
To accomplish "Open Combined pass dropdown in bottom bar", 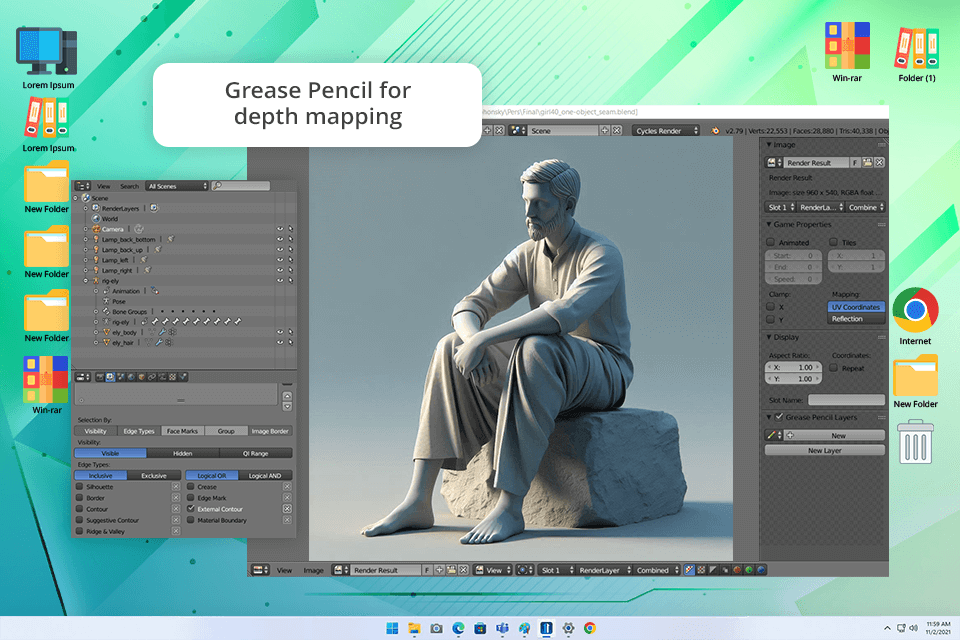I will click(657, 570).
